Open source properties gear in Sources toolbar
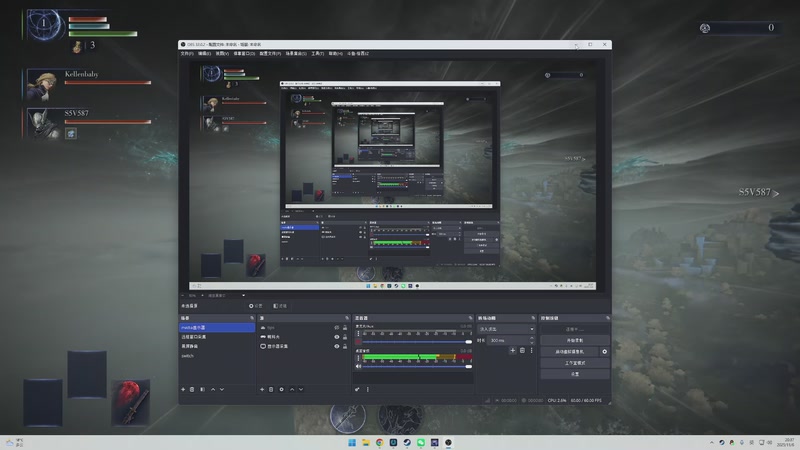The image size is (800, 450). click(x=282, y=389)
